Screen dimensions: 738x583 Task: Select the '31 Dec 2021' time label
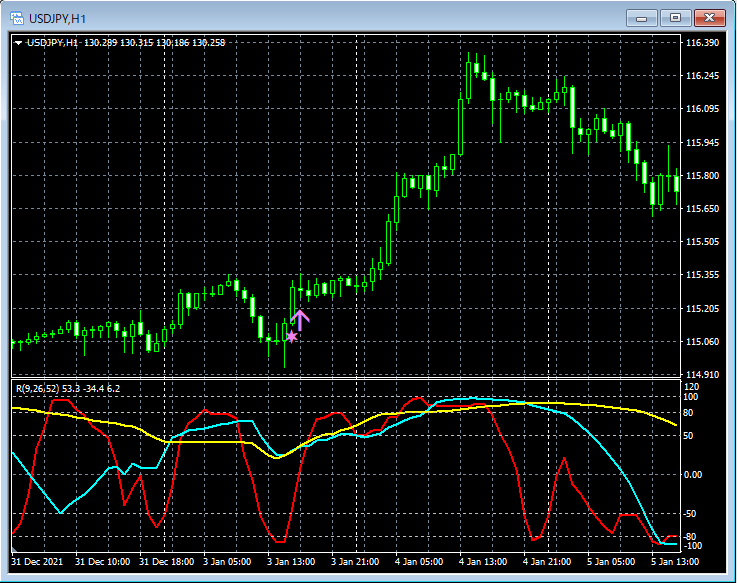(x=36, y=562)
